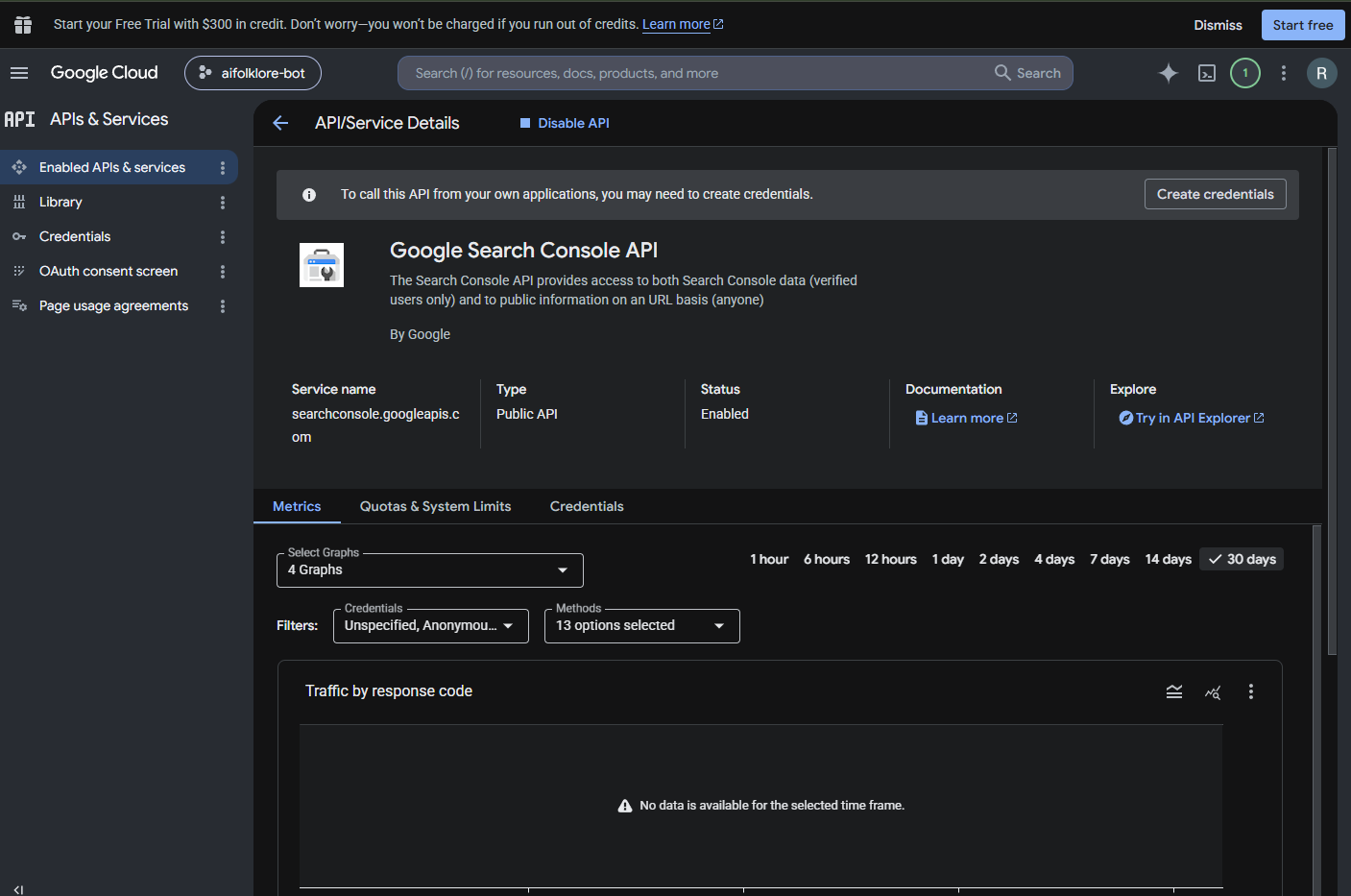Image resolution: width=1351 pixels, height=896 pixels.
Task: Click the Library sidebar icon
Action: coord(19,202)
